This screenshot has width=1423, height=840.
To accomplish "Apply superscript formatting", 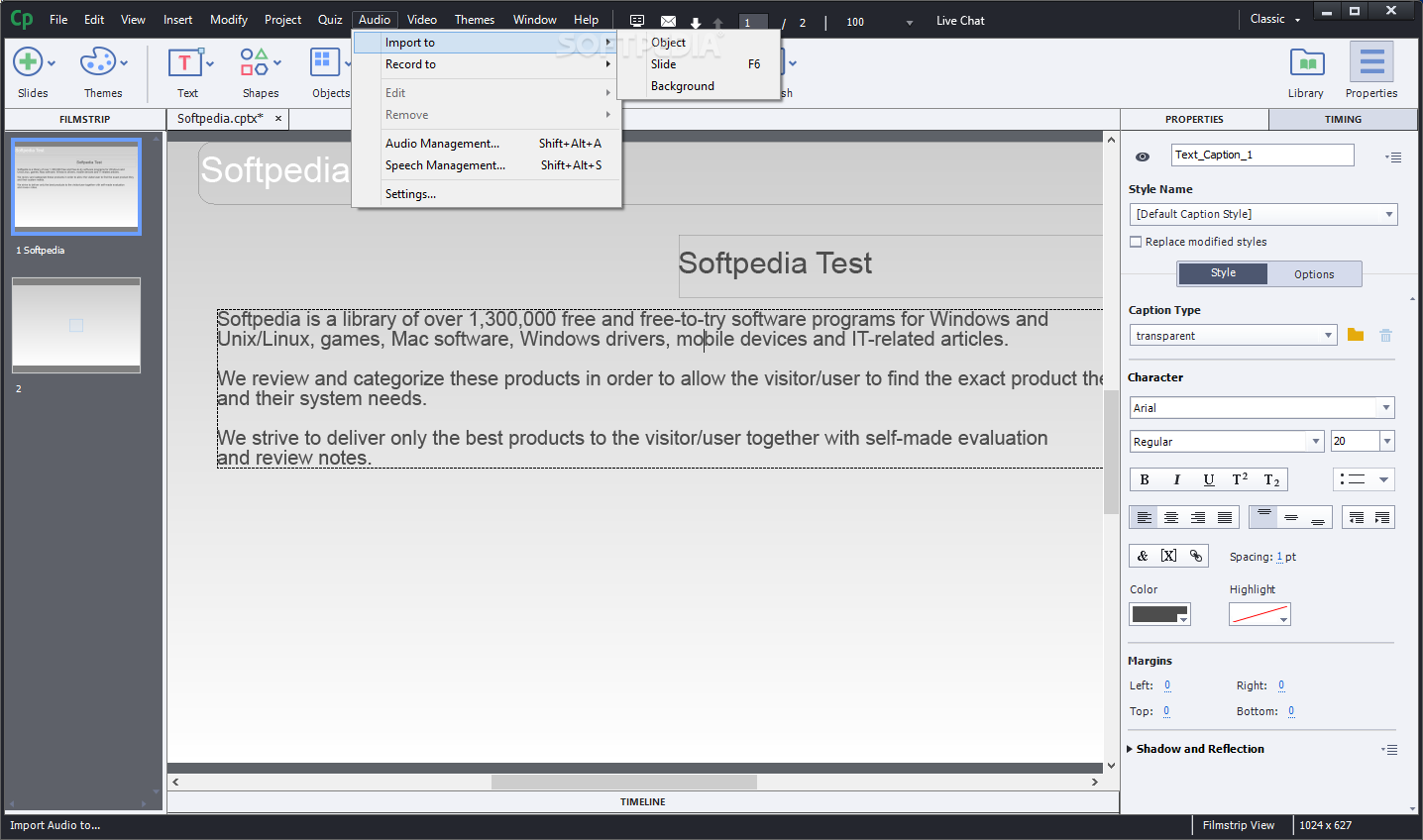I will click(1240, 479).
